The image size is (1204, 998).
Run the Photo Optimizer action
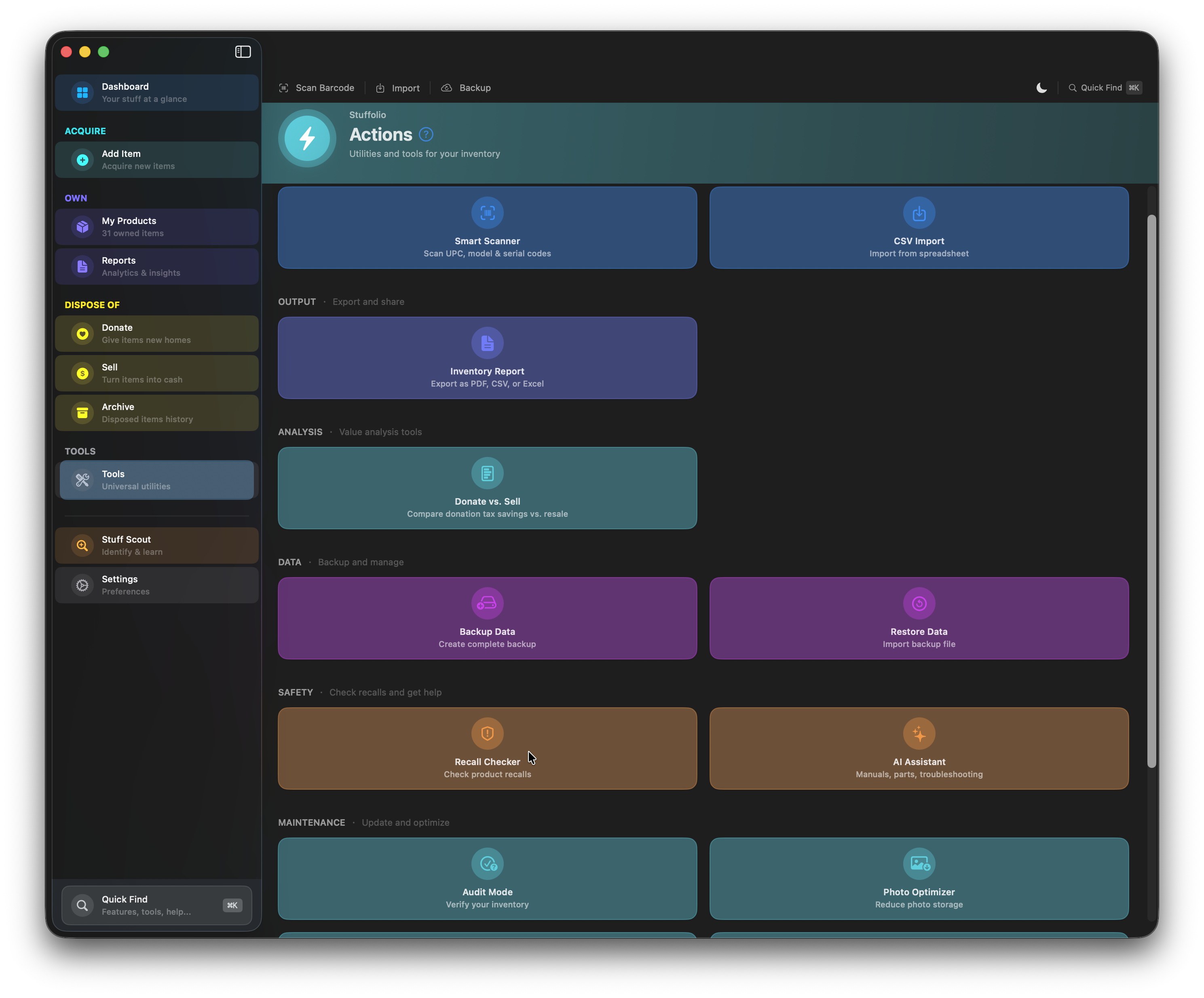(918, 879)
